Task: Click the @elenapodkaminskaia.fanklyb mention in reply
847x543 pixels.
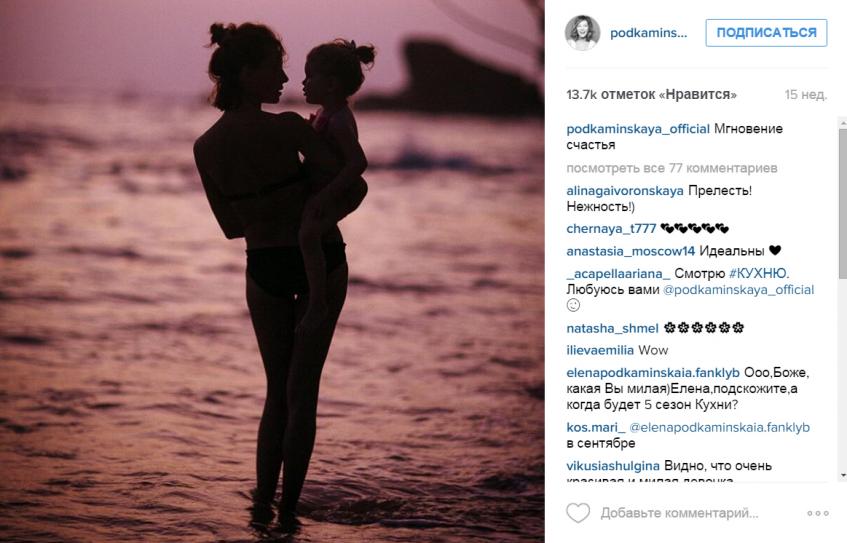Action: click(720, 427)
